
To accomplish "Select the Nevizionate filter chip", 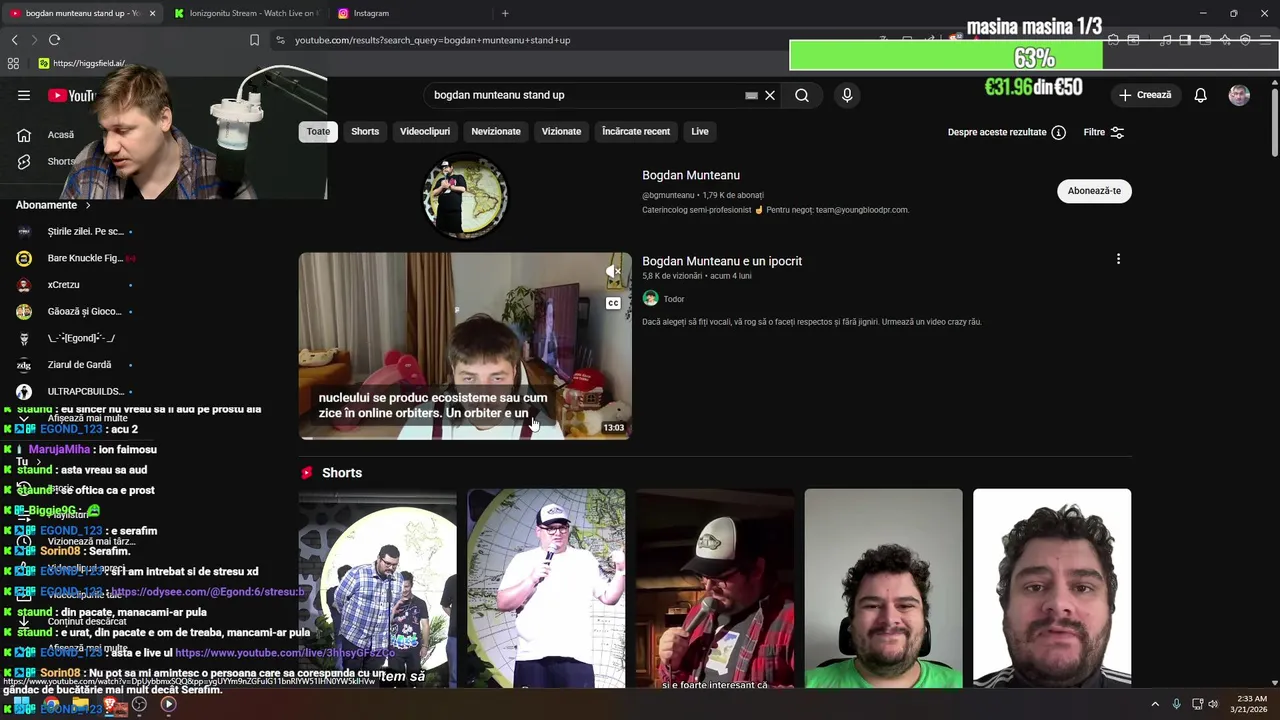I will pos(496,131).
